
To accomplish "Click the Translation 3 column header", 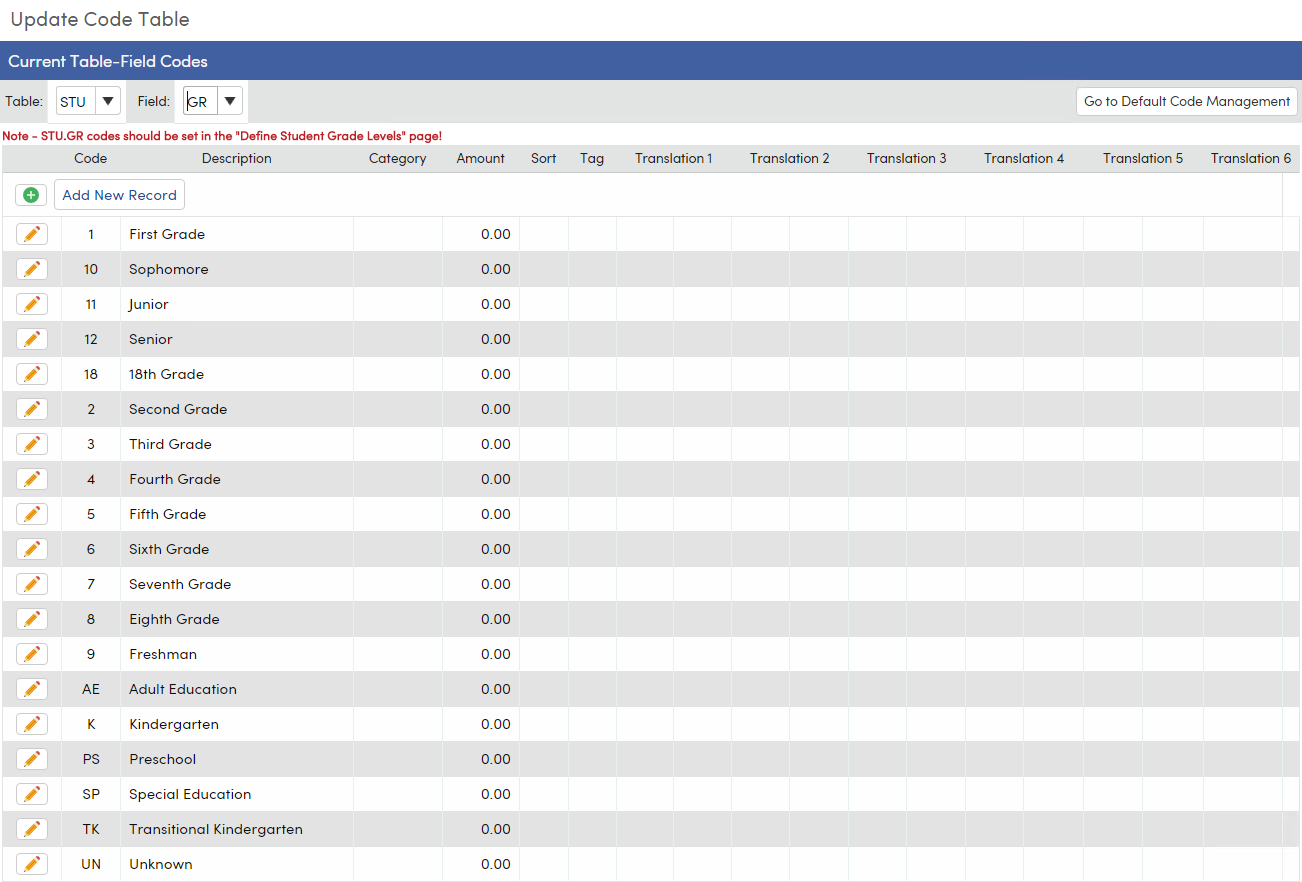I will (x=907, y=158).
